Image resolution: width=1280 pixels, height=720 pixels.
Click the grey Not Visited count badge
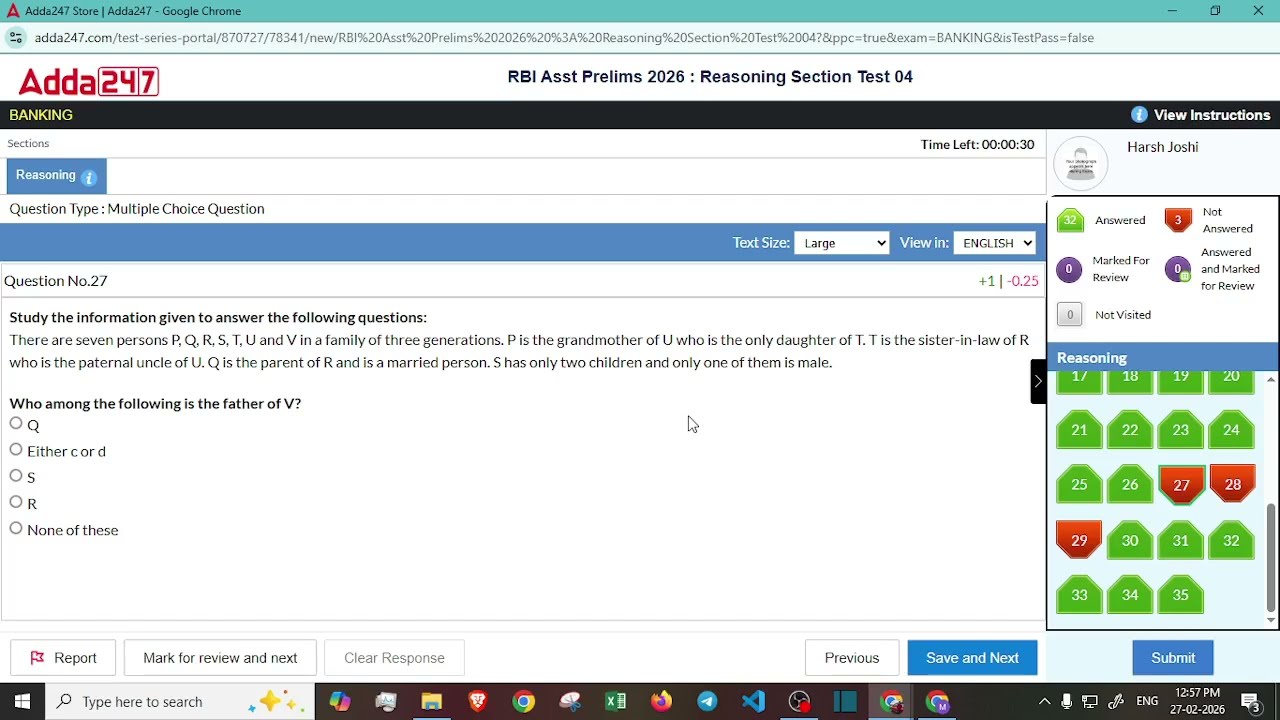point(1070,315)
